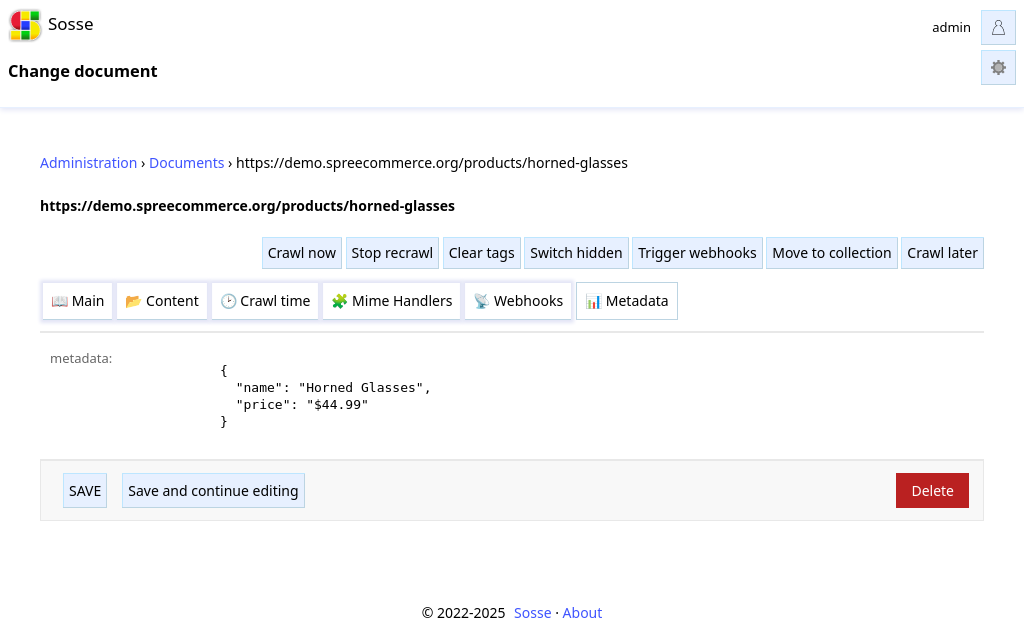Select the Webhooks tab
Image resolution: width=1024 pixels, height=633 pixels.
pos(518,301)
